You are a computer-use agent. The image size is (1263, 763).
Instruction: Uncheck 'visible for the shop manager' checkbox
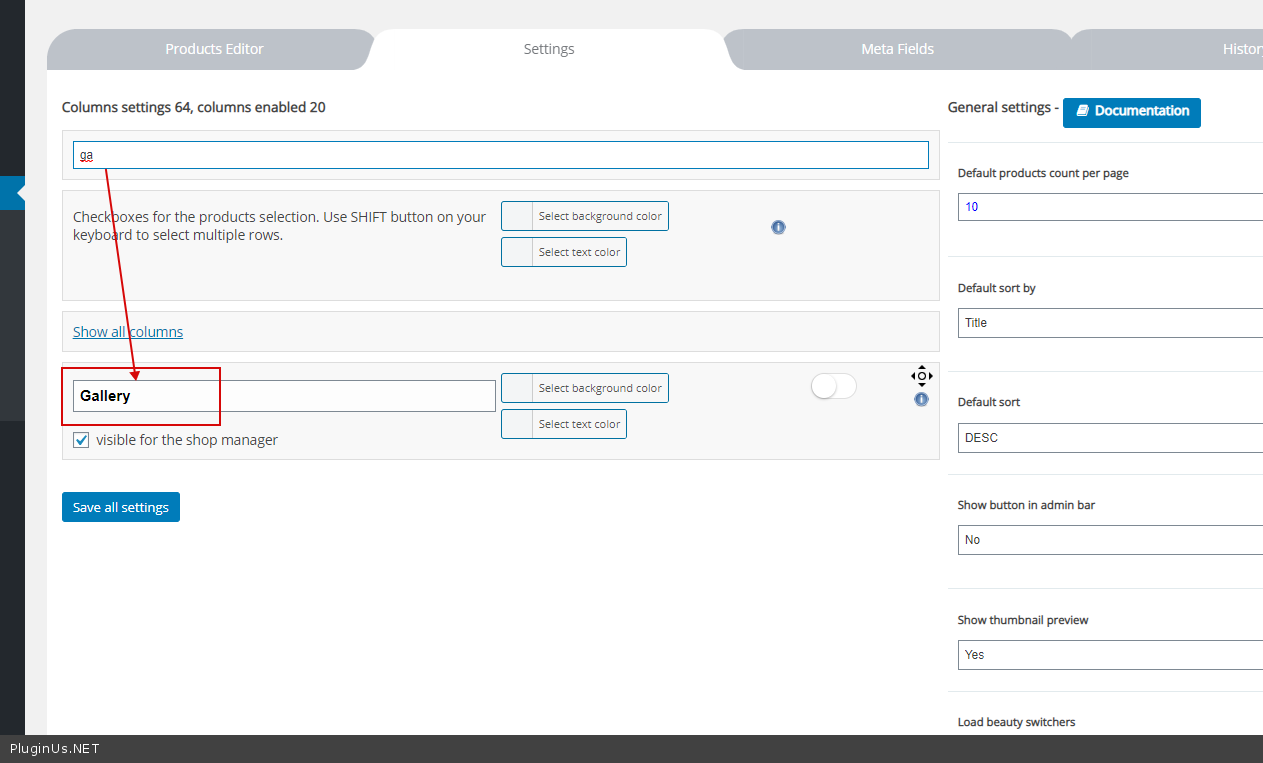pyautogui.click(x=82, y=440)
